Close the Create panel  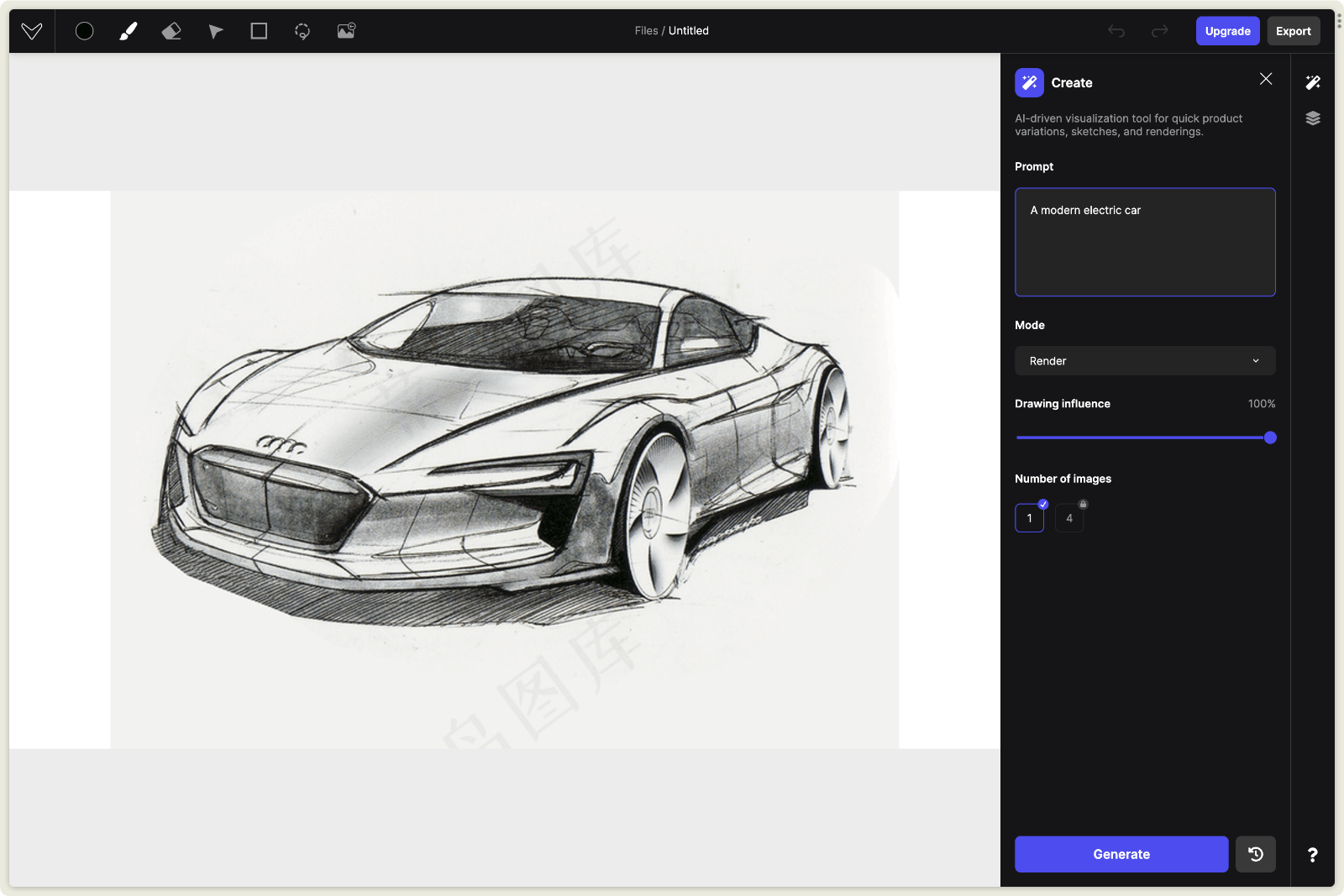coord(1265,79)
